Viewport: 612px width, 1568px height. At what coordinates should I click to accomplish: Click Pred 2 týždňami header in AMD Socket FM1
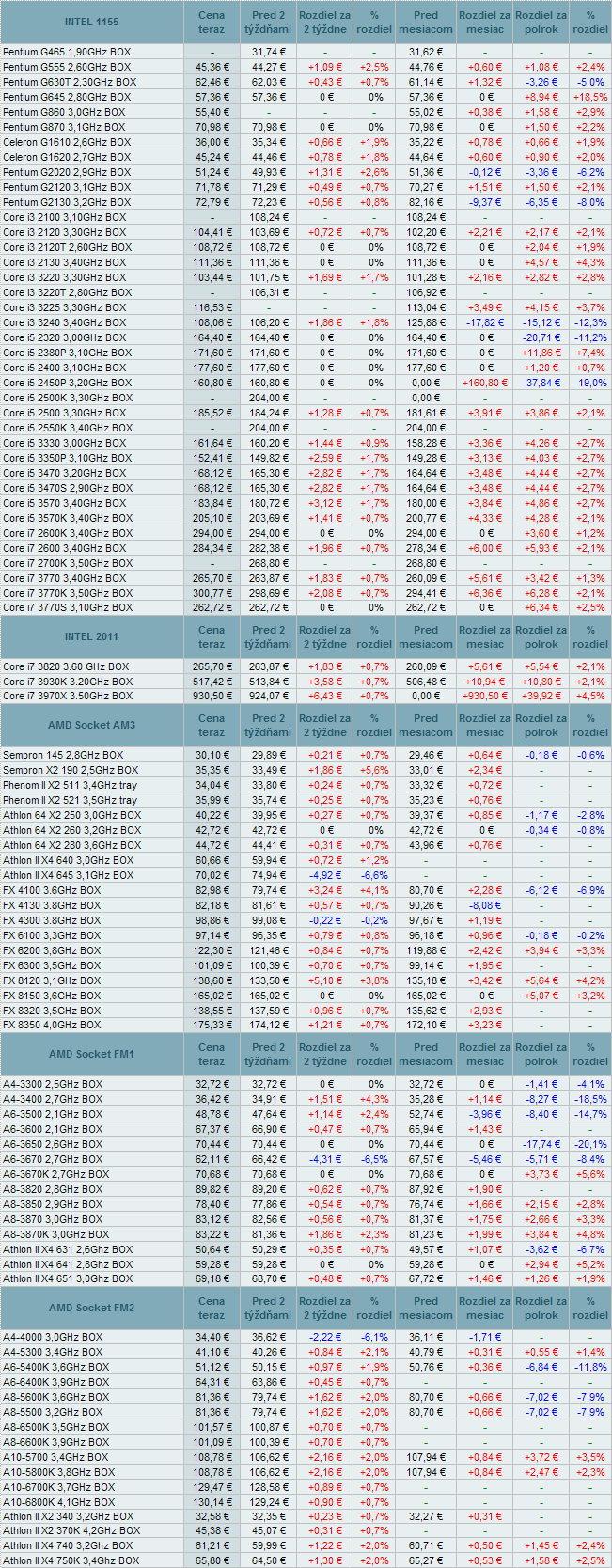[268, 1054]
